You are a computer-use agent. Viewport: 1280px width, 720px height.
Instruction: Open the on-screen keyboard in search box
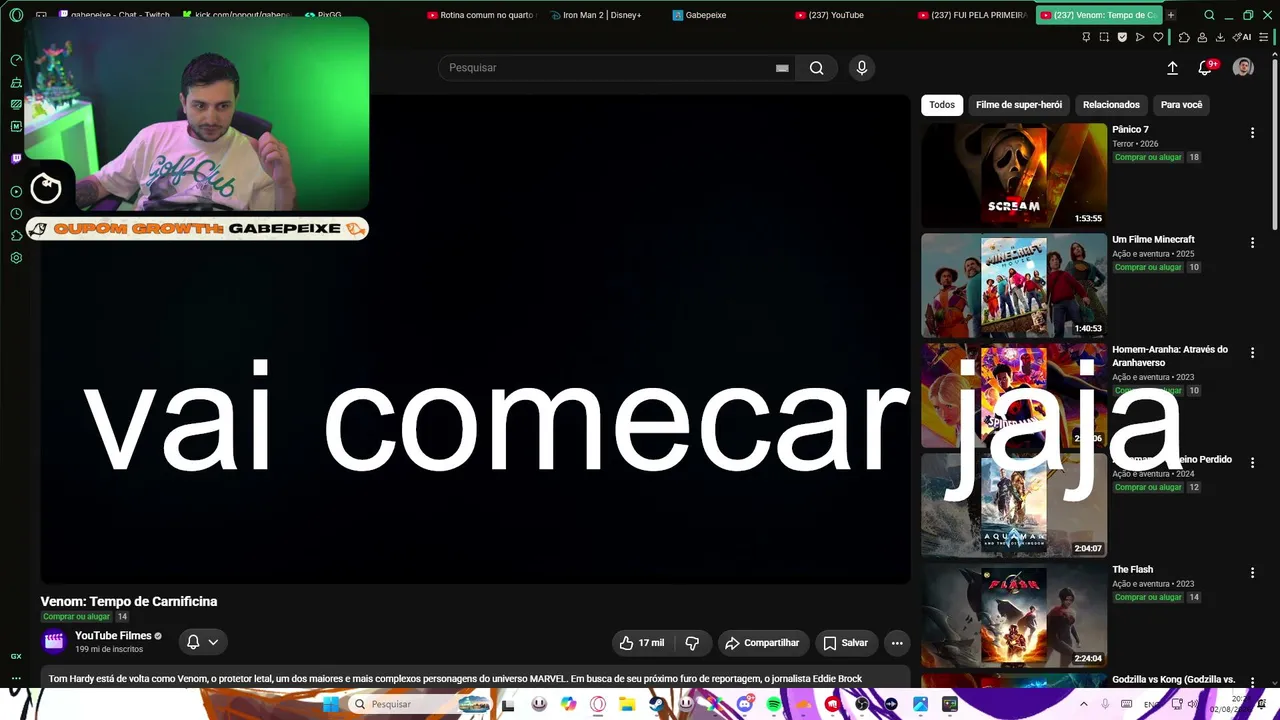(782, 68)
